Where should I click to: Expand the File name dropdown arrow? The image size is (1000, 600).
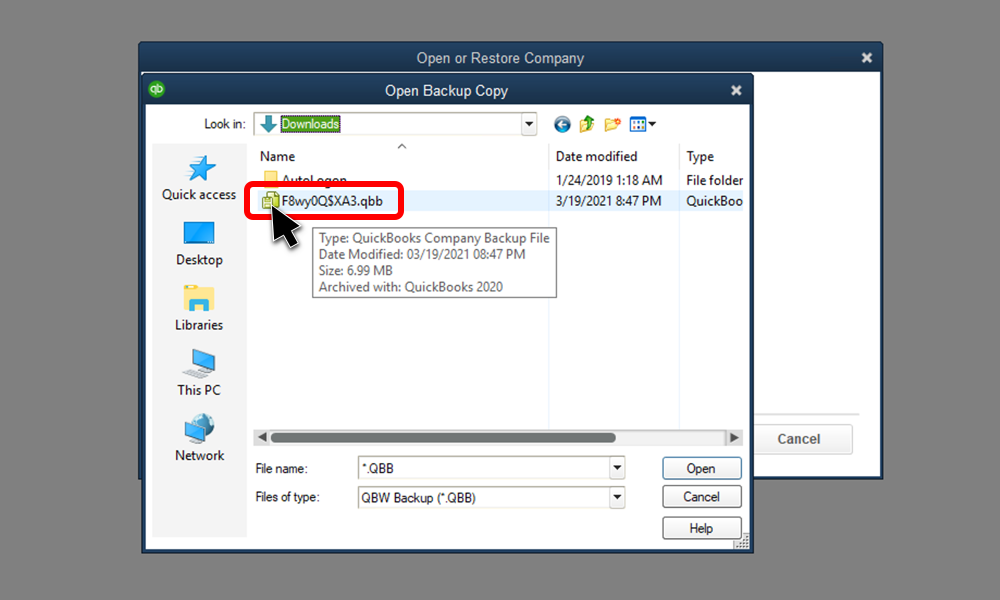pyautogui.click(x=617, y=468)
